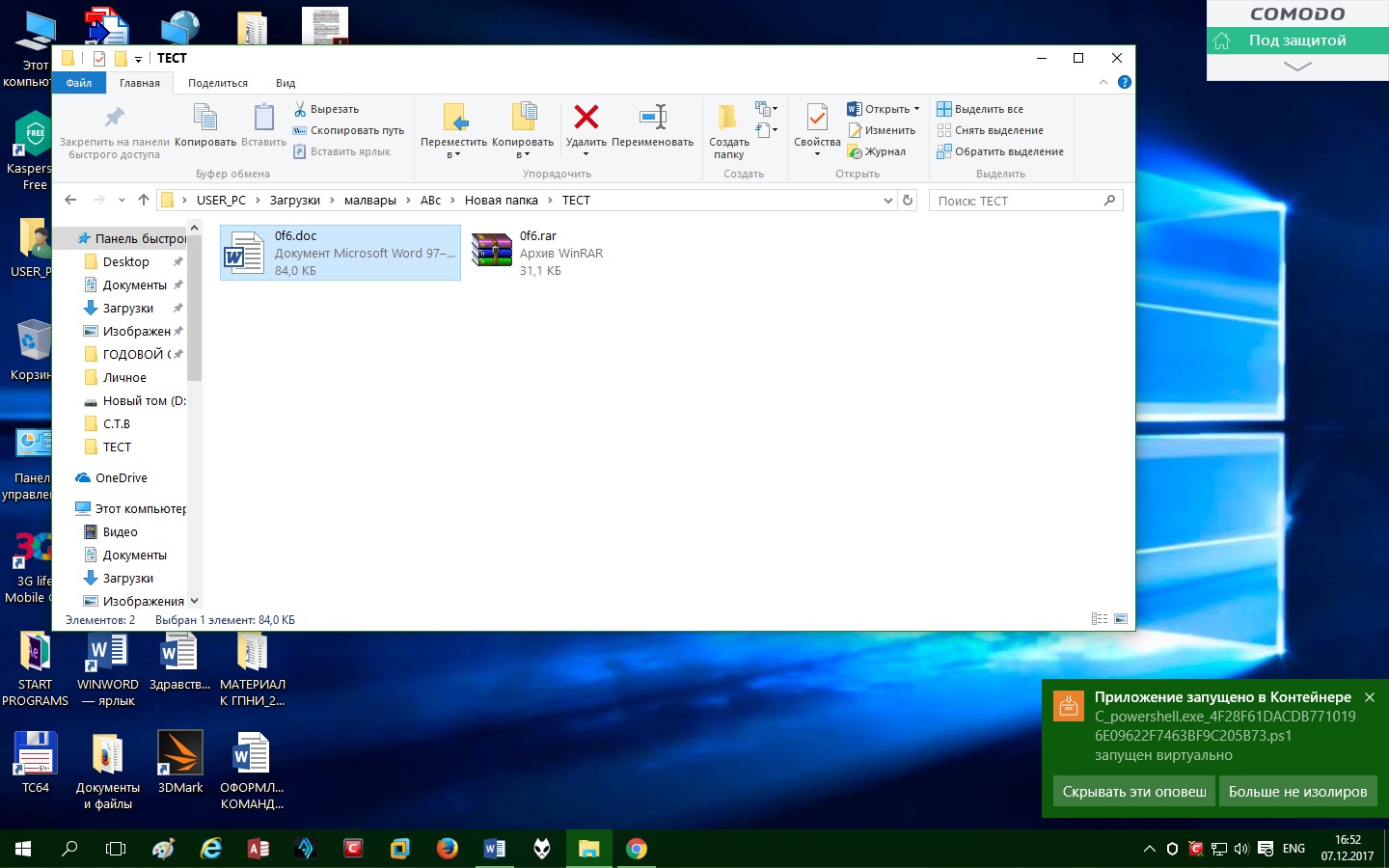Expand the Open (Открыть) dropdown arrow
This screenshot has width=1389, height=868.
coord(916,109)
